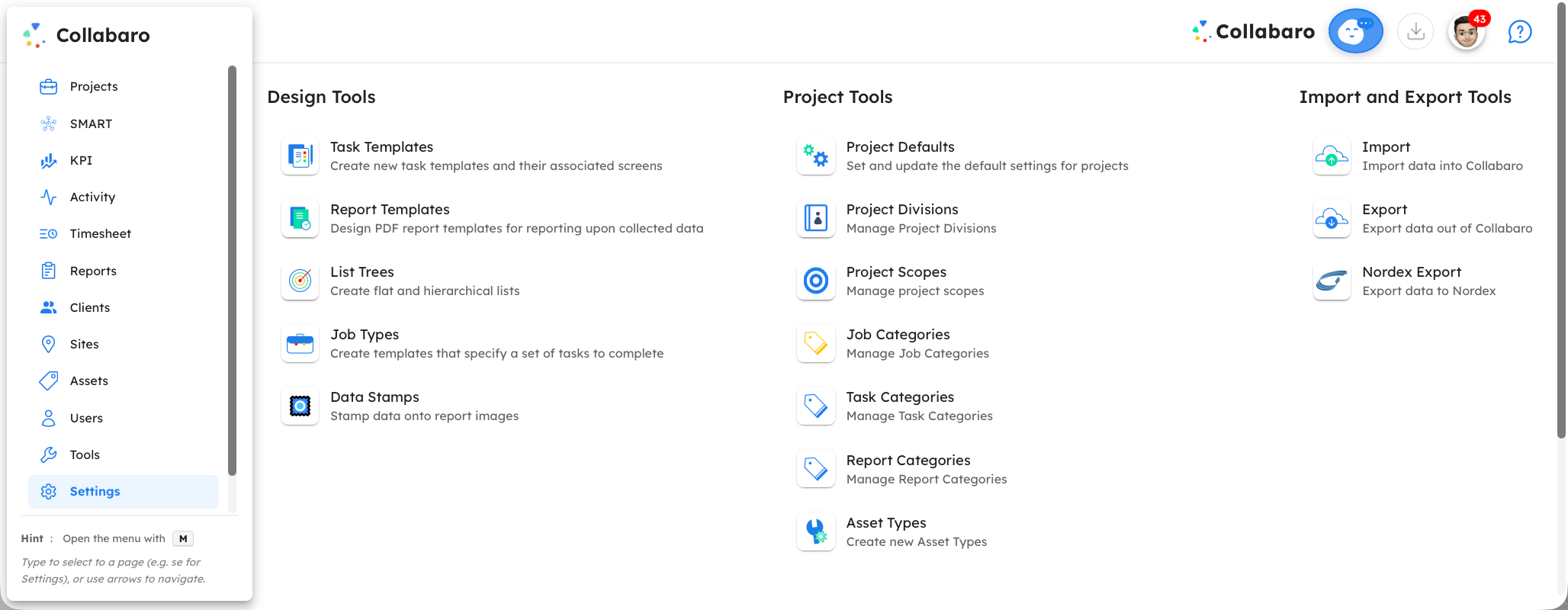Click 'Stamp data onto report images' description
This screenshot has width=1568, height=610.
pyautogui.click(x=424, y=416)
